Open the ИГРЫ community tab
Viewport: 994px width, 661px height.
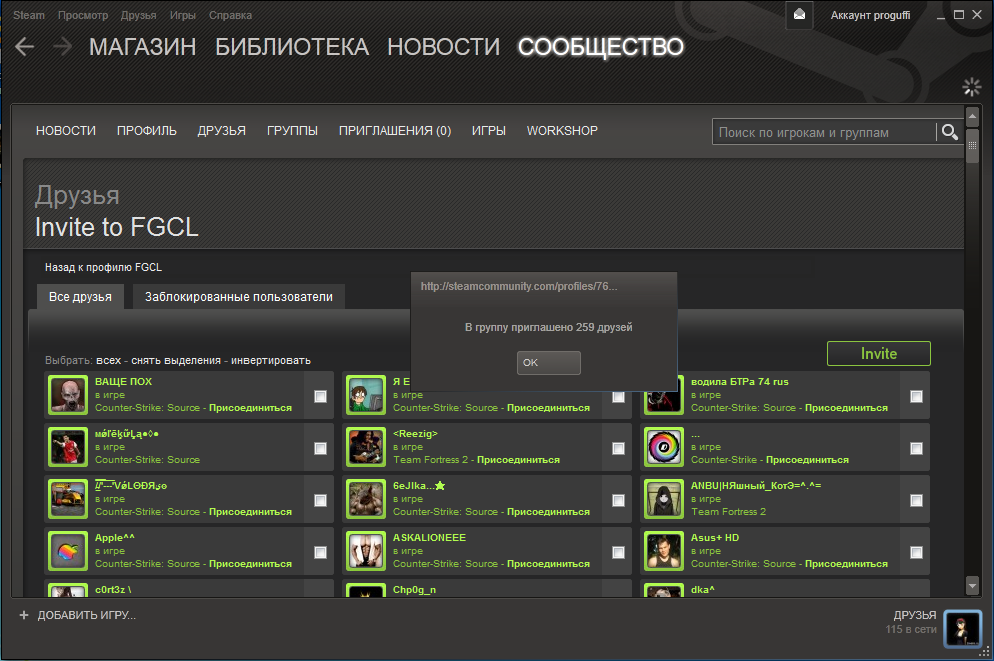(x=489, y=131)
